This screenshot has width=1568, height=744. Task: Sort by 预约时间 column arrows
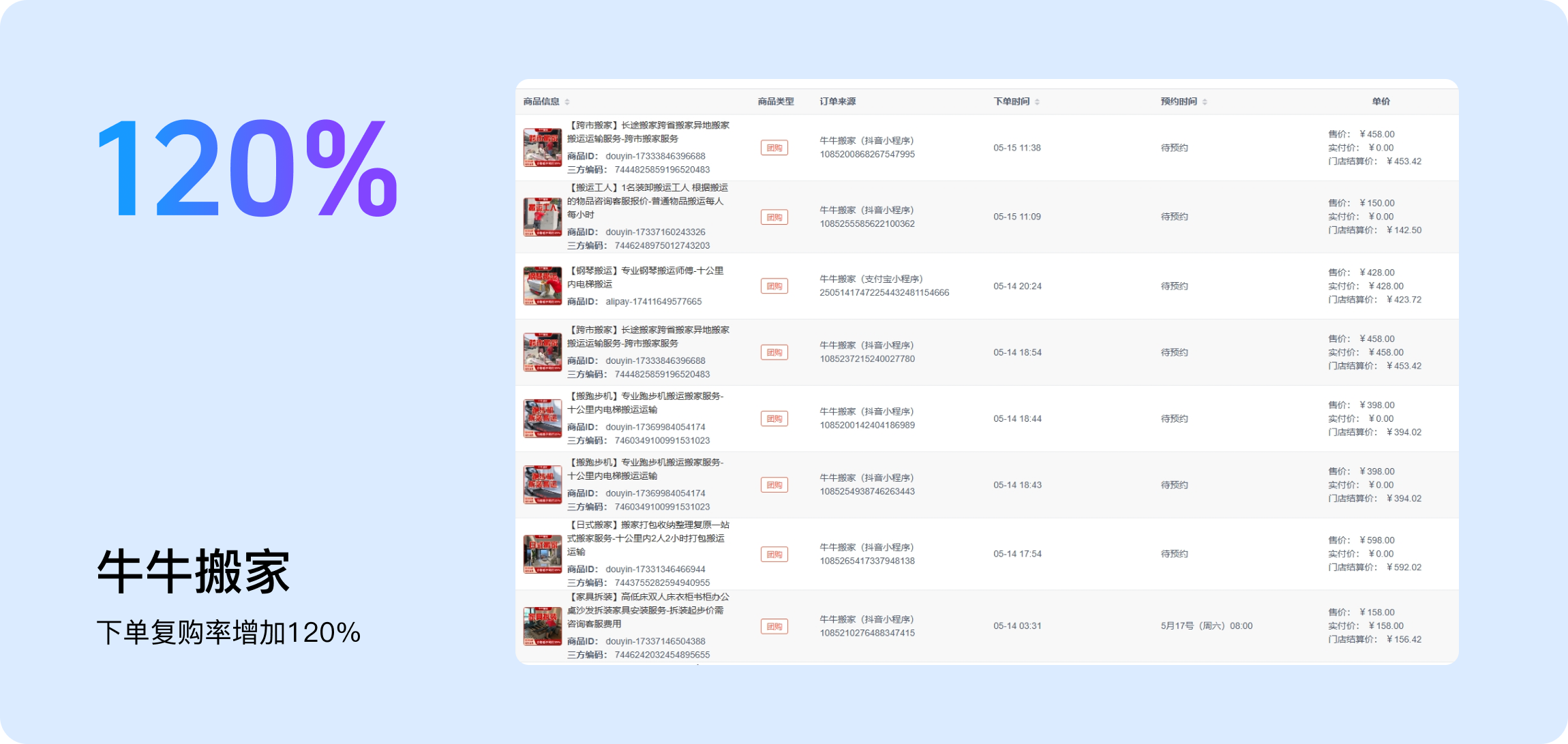click(1205, 102)
